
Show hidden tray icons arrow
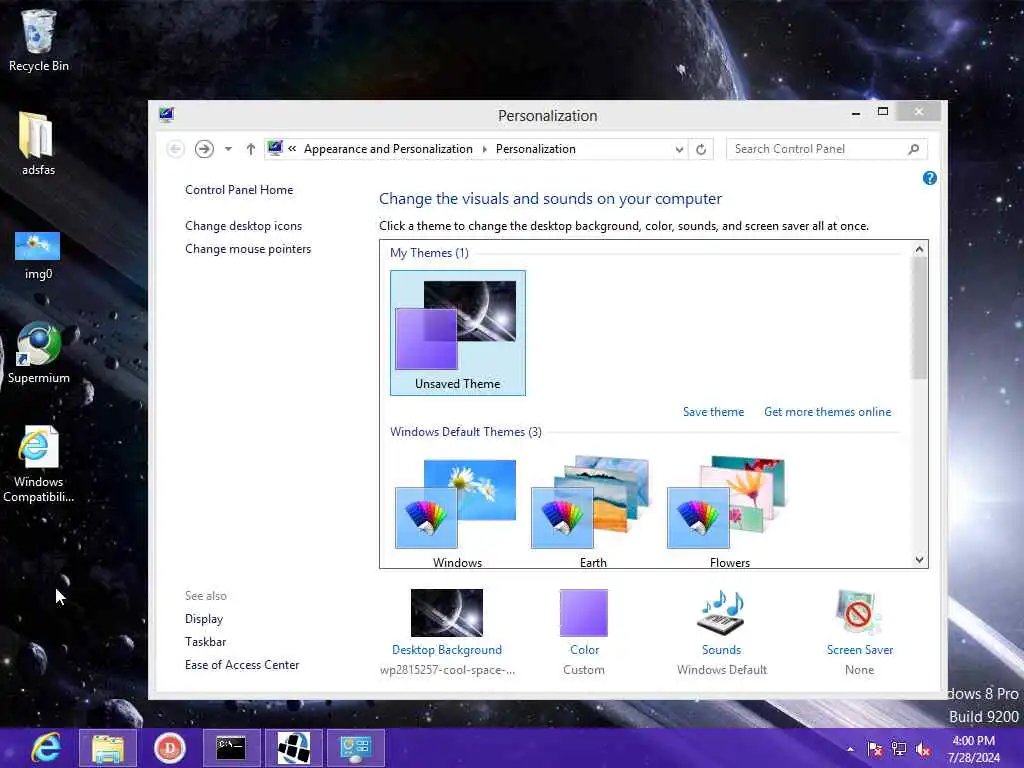pos(850,749)
